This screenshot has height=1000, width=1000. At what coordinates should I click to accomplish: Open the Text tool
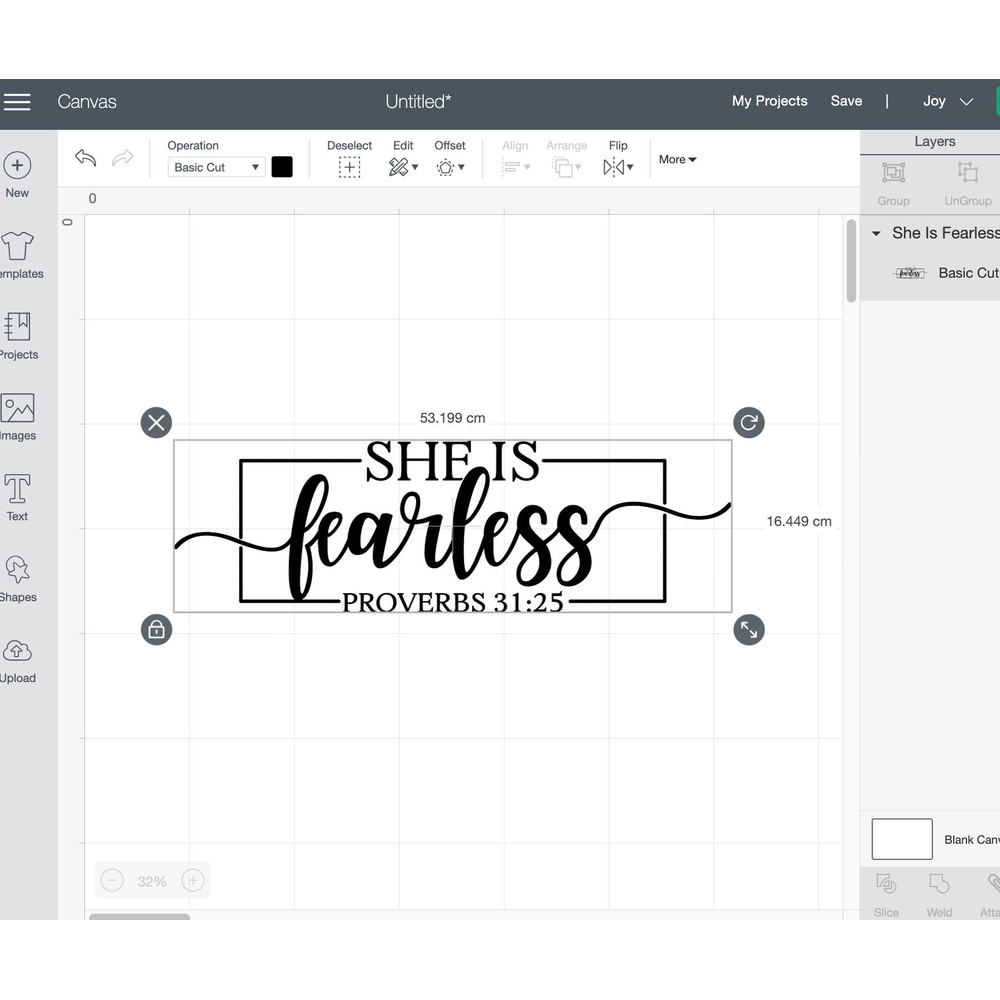[x=18, y=497]
